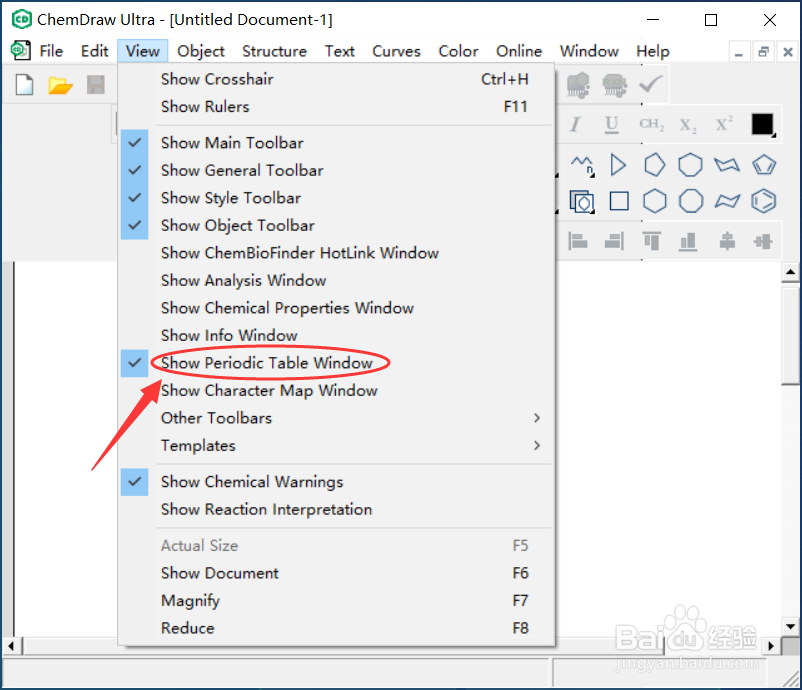Open the Help menu
This screenshot has width=802, height=690.
pyautogui.click(x=653, y=51)
